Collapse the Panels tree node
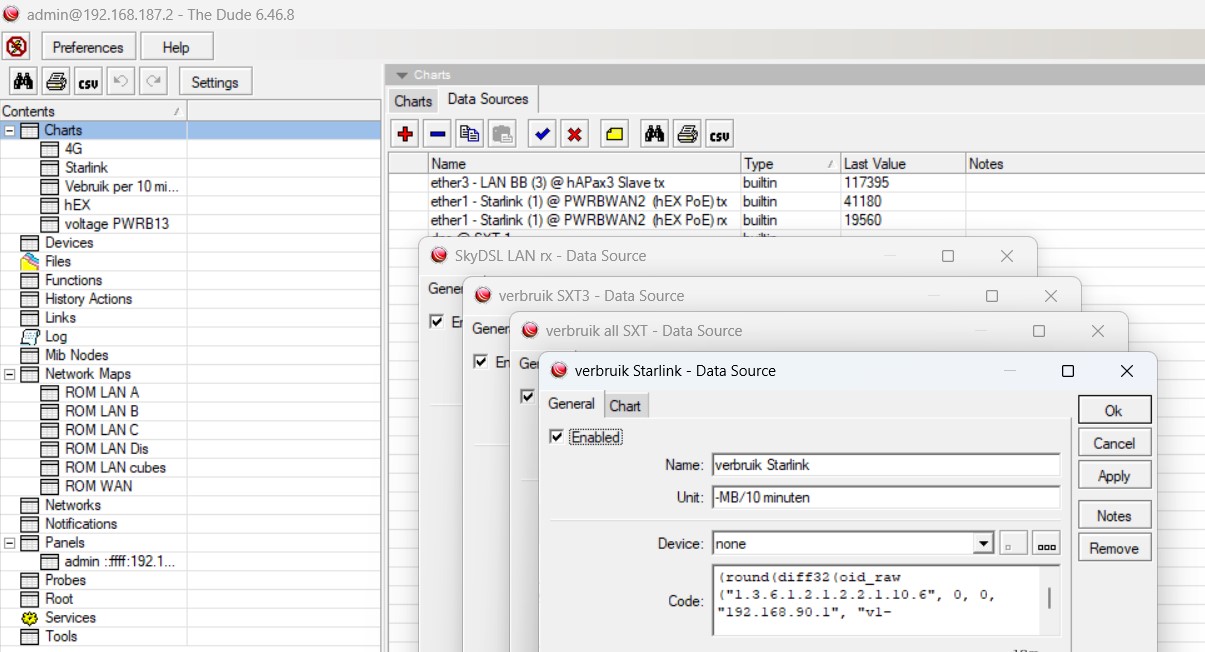 point(10,542)
